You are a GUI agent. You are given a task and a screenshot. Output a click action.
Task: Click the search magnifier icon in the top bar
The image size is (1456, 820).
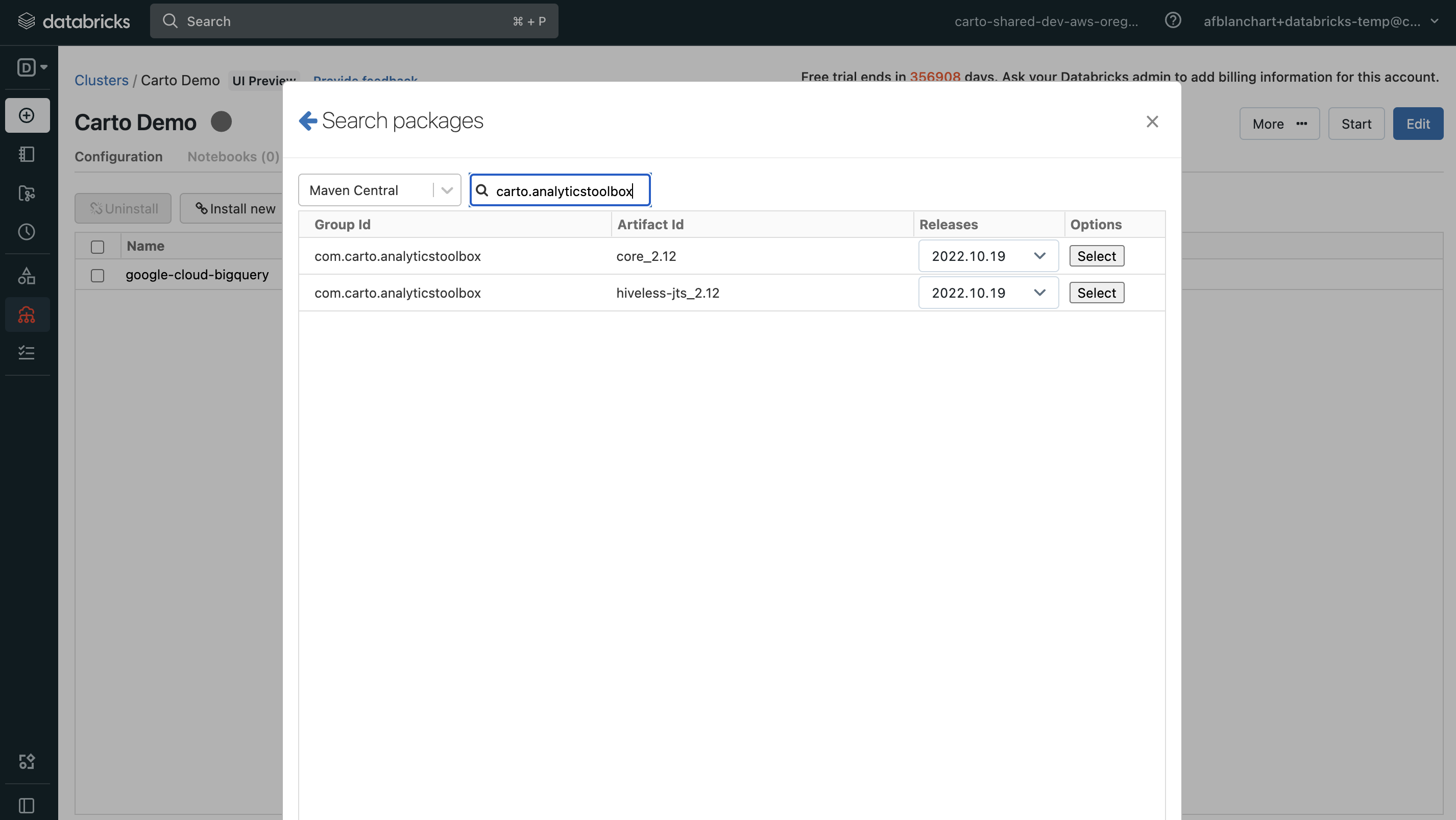point(170,21)
